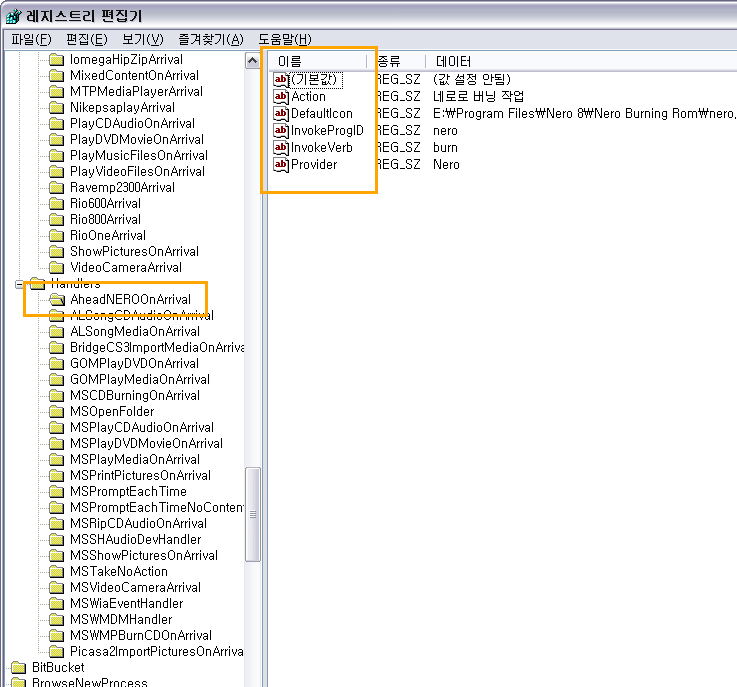Select MSPlayCDAudioOnArrival key

(x=142, y=428)
